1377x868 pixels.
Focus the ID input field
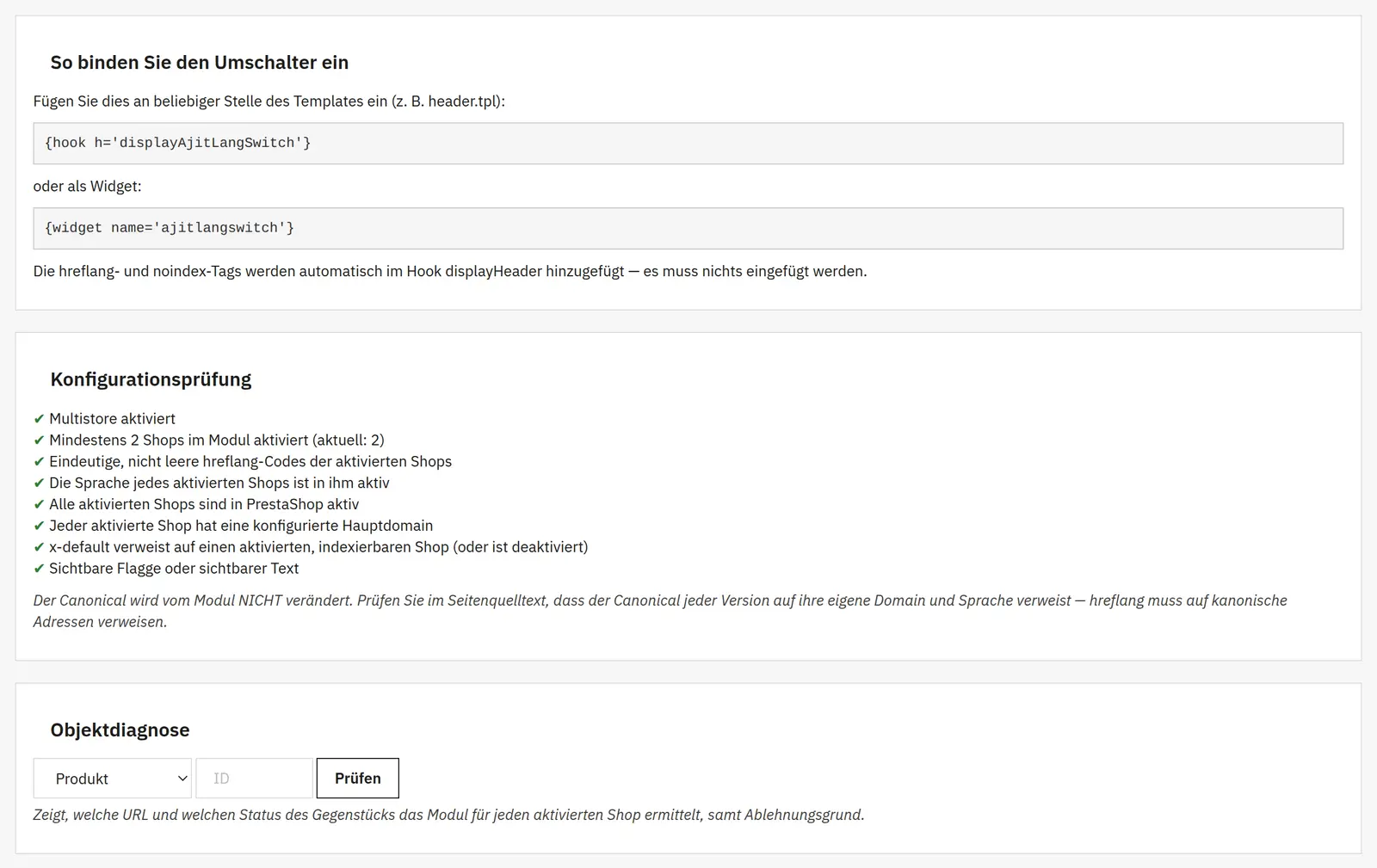(x=255, y=778)
